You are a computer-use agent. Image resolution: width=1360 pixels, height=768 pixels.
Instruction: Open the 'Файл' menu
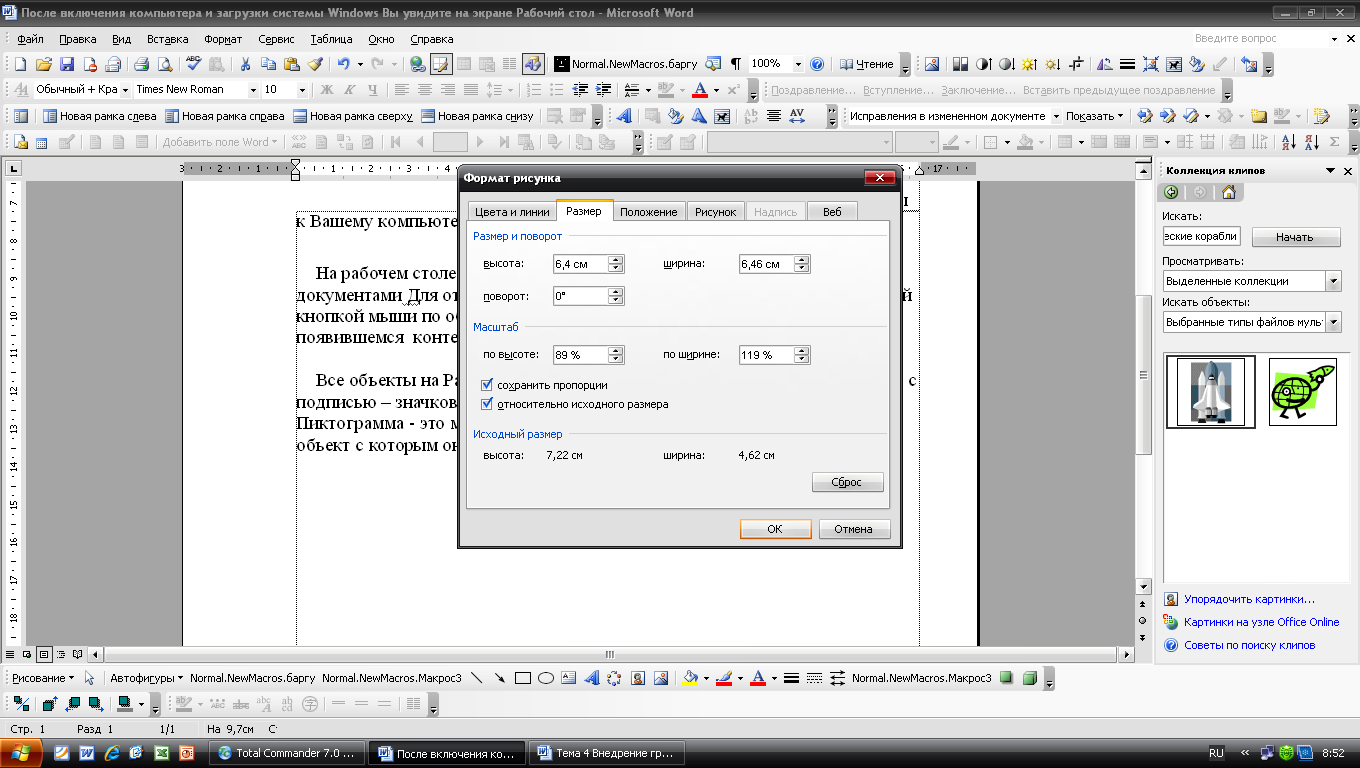click(30, 40)
